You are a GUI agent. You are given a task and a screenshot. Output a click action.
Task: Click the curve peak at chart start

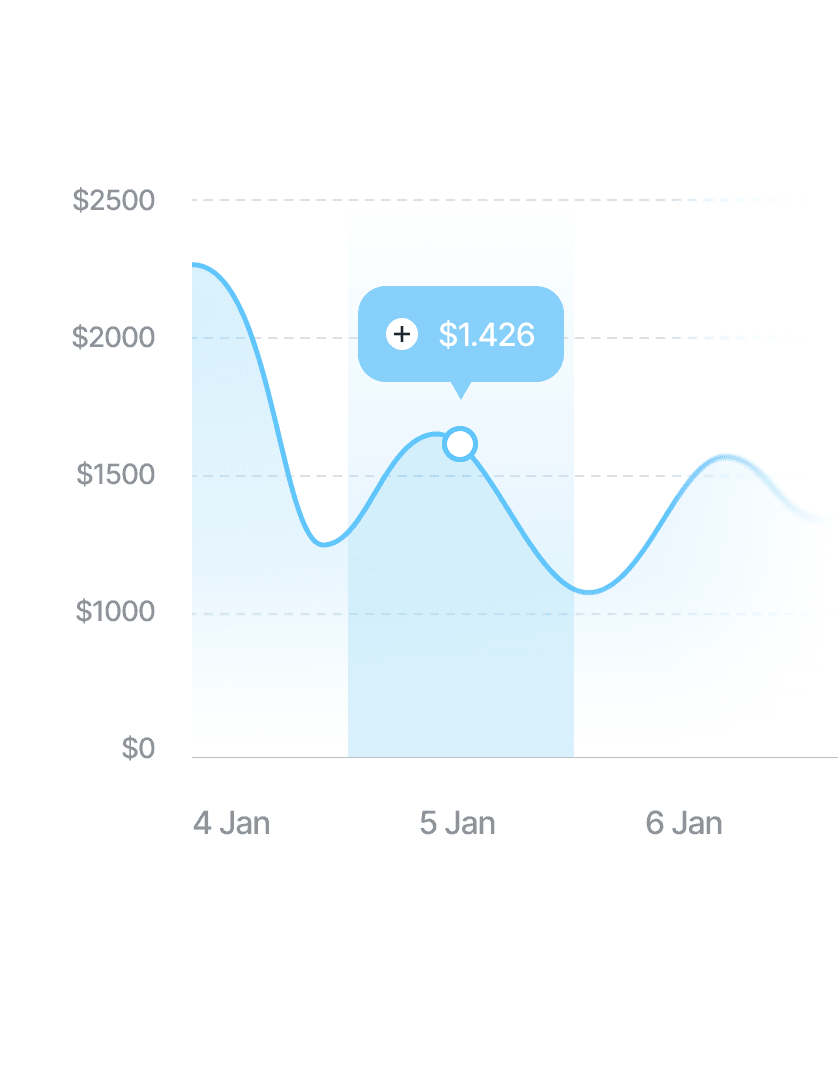pyautogui.click(x=196, y=265)
